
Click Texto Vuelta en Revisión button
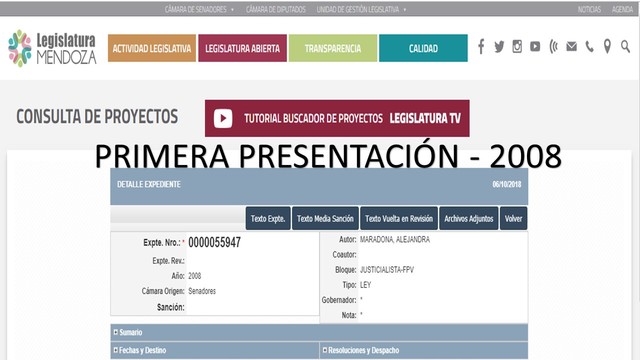399,218
